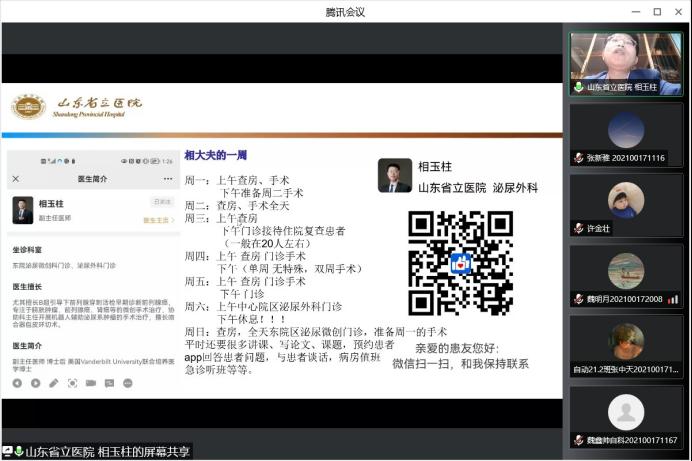
Task: Click the red network signal icon on 魏明月's tile
Action: tap(673, 300)
